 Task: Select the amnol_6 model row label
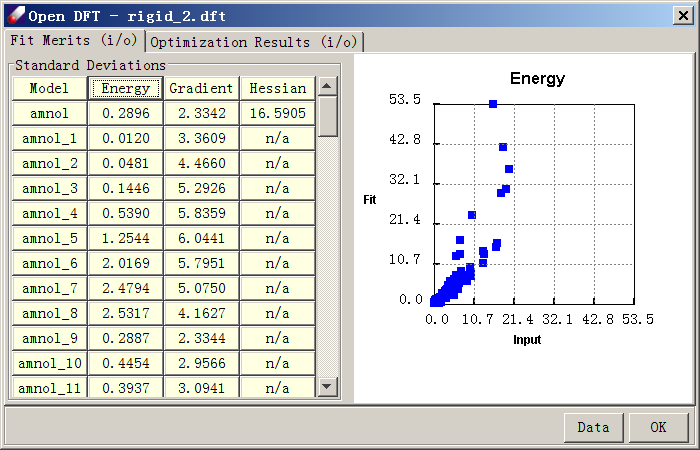[x=49, y=263]
